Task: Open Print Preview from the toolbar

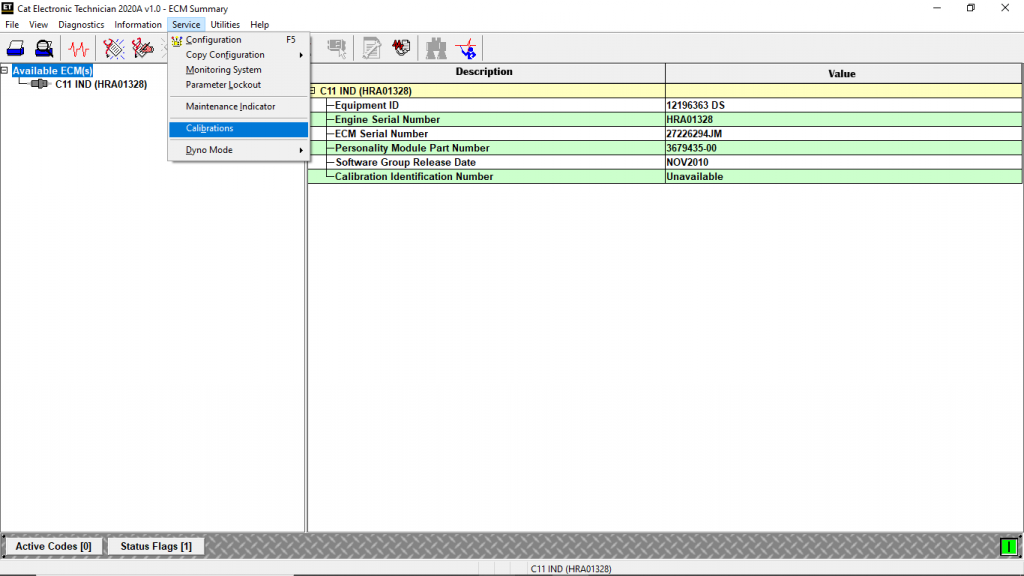Action: 42,47
